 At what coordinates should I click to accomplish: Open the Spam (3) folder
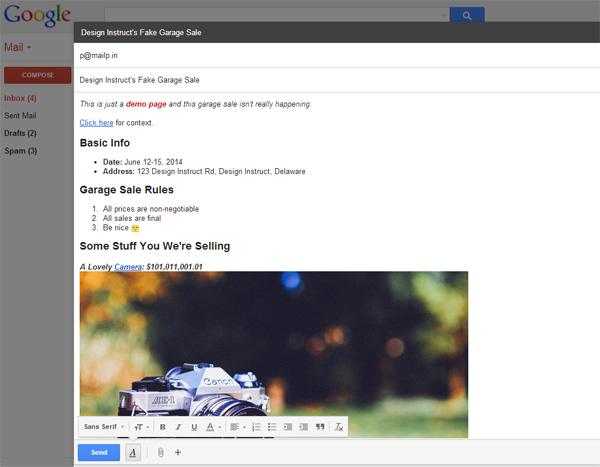(x=21, y=151)
